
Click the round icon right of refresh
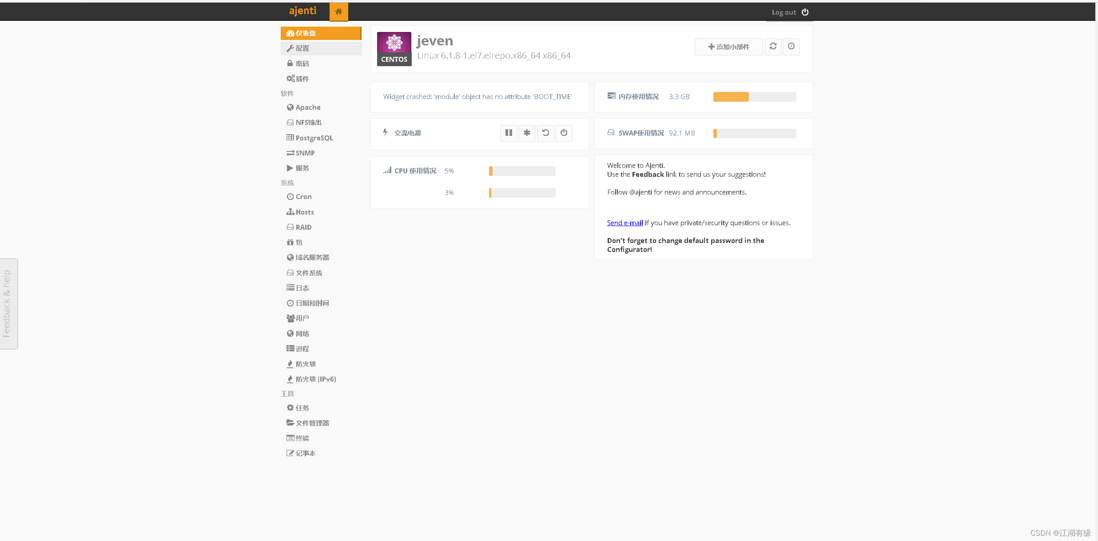coord(791,47)
